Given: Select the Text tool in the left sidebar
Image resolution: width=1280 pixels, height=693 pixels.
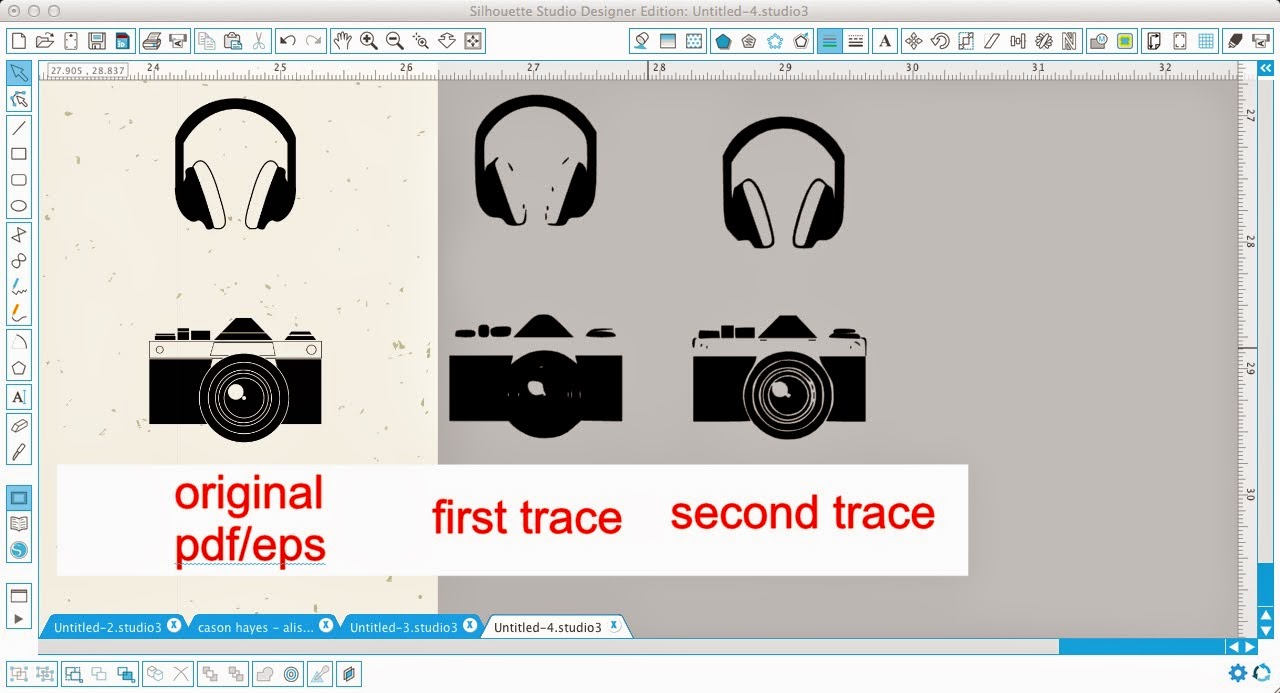Looking at the screenshot, I should click(x=19, y=397).
